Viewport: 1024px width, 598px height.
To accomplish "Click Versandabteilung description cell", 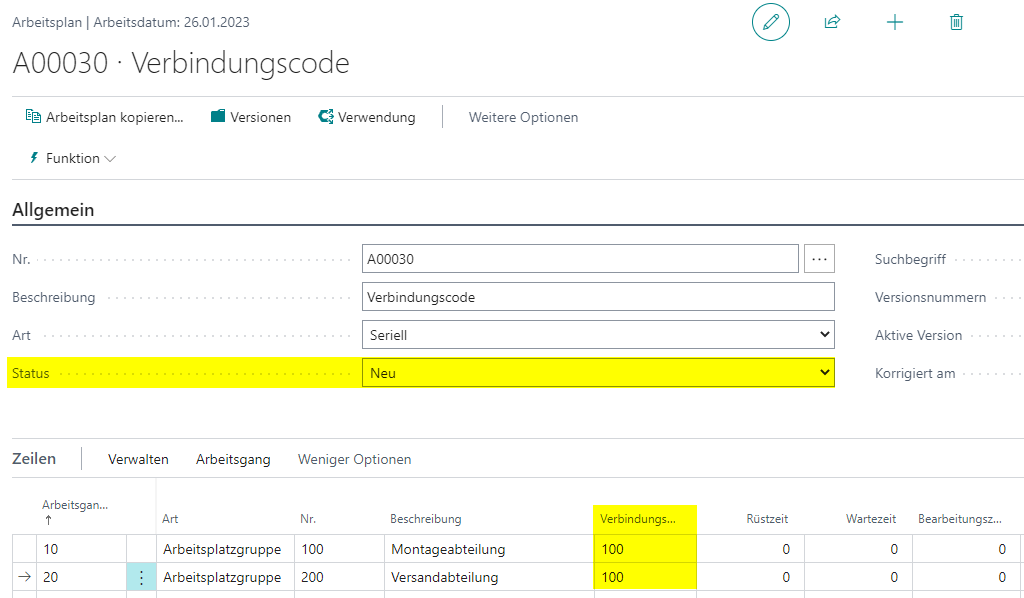I will (x=489, y=577).
